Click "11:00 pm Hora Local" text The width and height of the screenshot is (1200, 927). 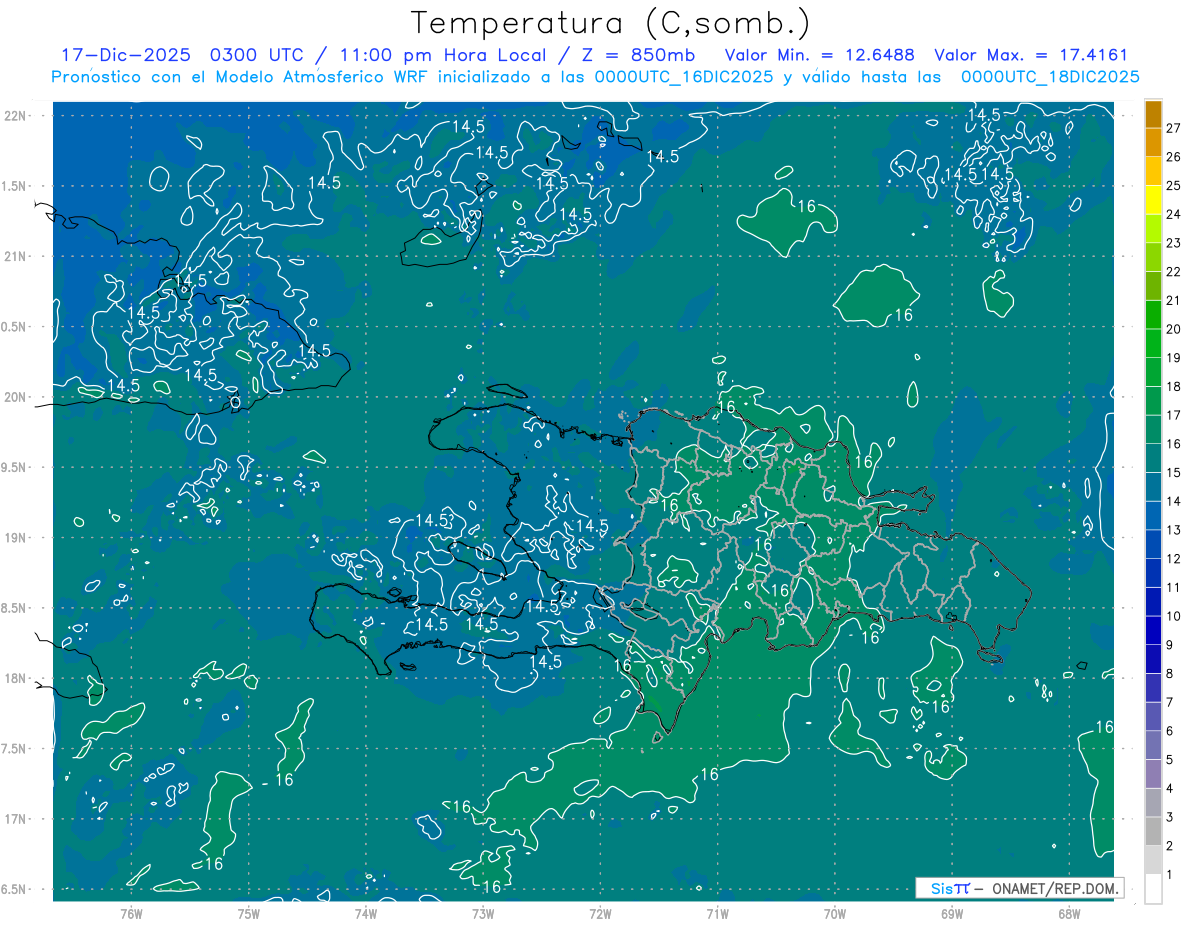(442, 55)
